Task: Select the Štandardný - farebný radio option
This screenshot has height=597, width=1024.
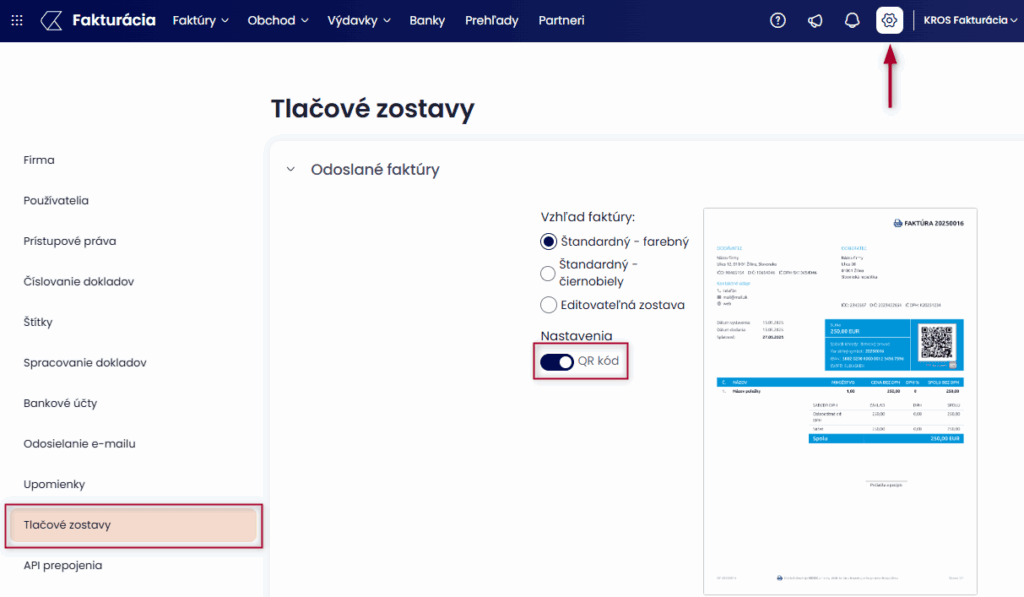Action: click(548, 241)
